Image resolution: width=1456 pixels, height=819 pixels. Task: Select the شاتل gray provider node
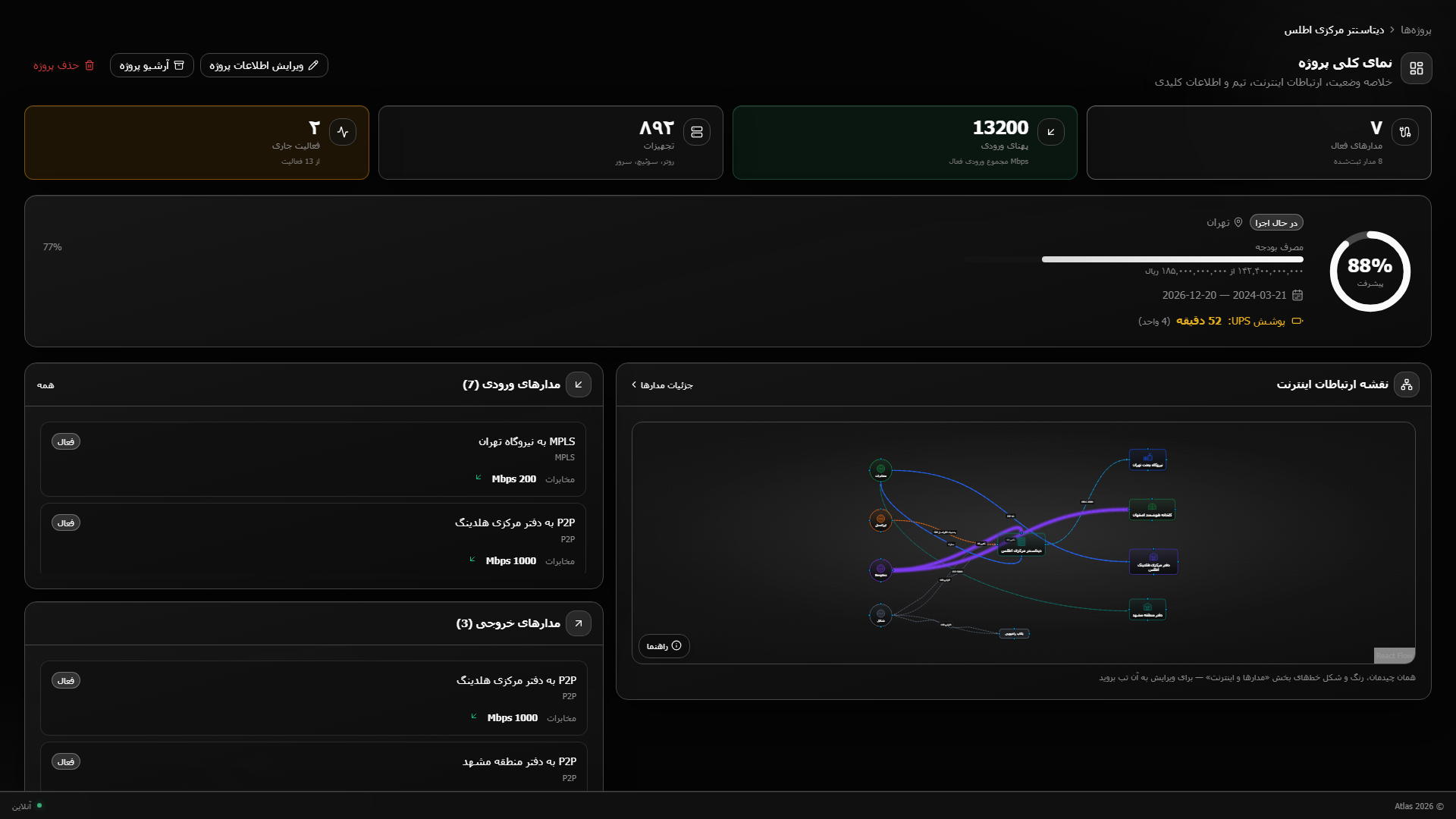(x=880, y=614)
